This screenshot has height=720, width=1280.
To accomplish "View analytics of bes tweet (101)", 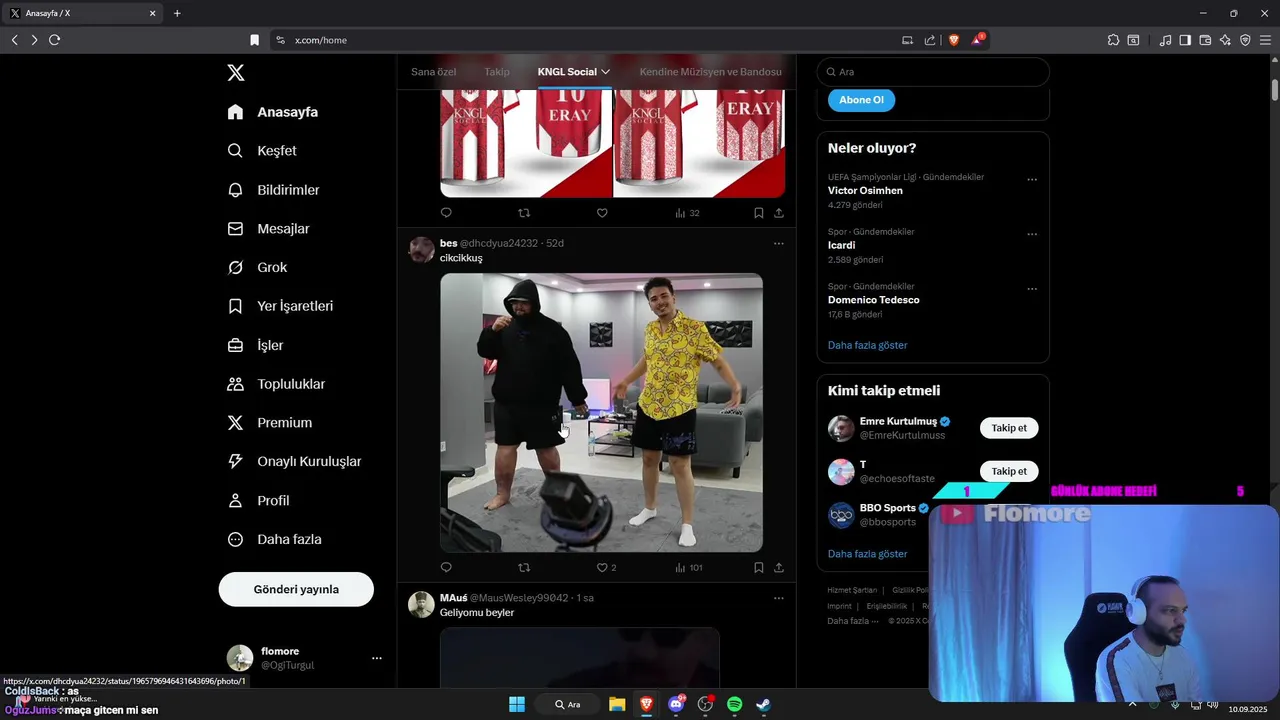I will click(x=688, y=567).
